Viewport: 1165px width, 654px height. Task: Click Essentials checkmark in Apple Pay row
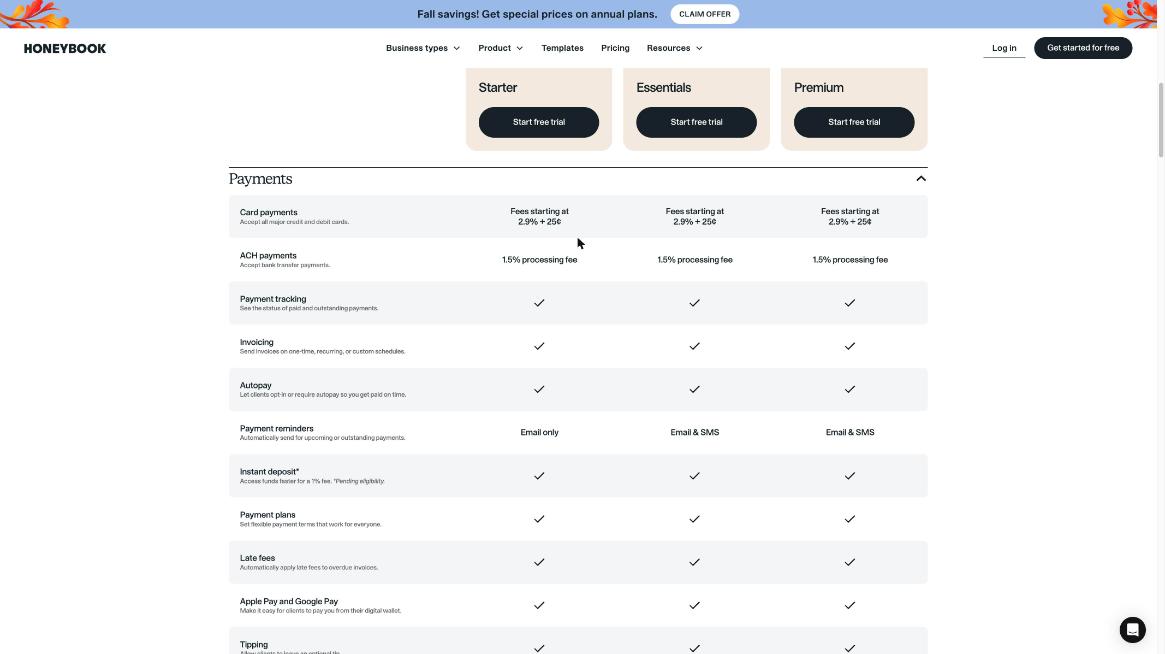click(x=695, y=605)
